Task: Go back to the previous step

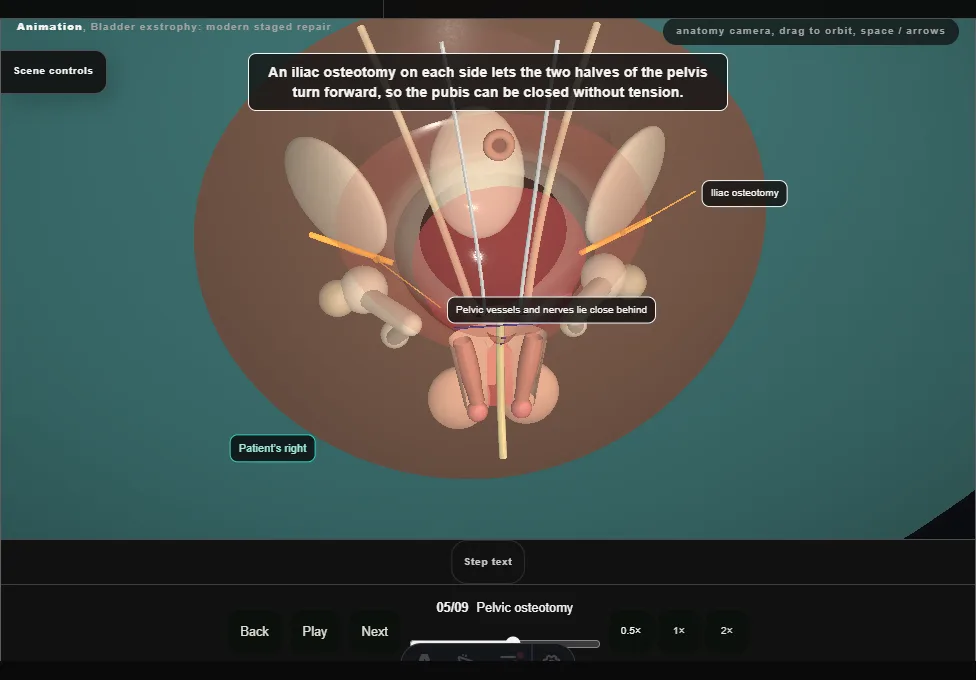Action: pyautogui.click(x=255, y=631)
